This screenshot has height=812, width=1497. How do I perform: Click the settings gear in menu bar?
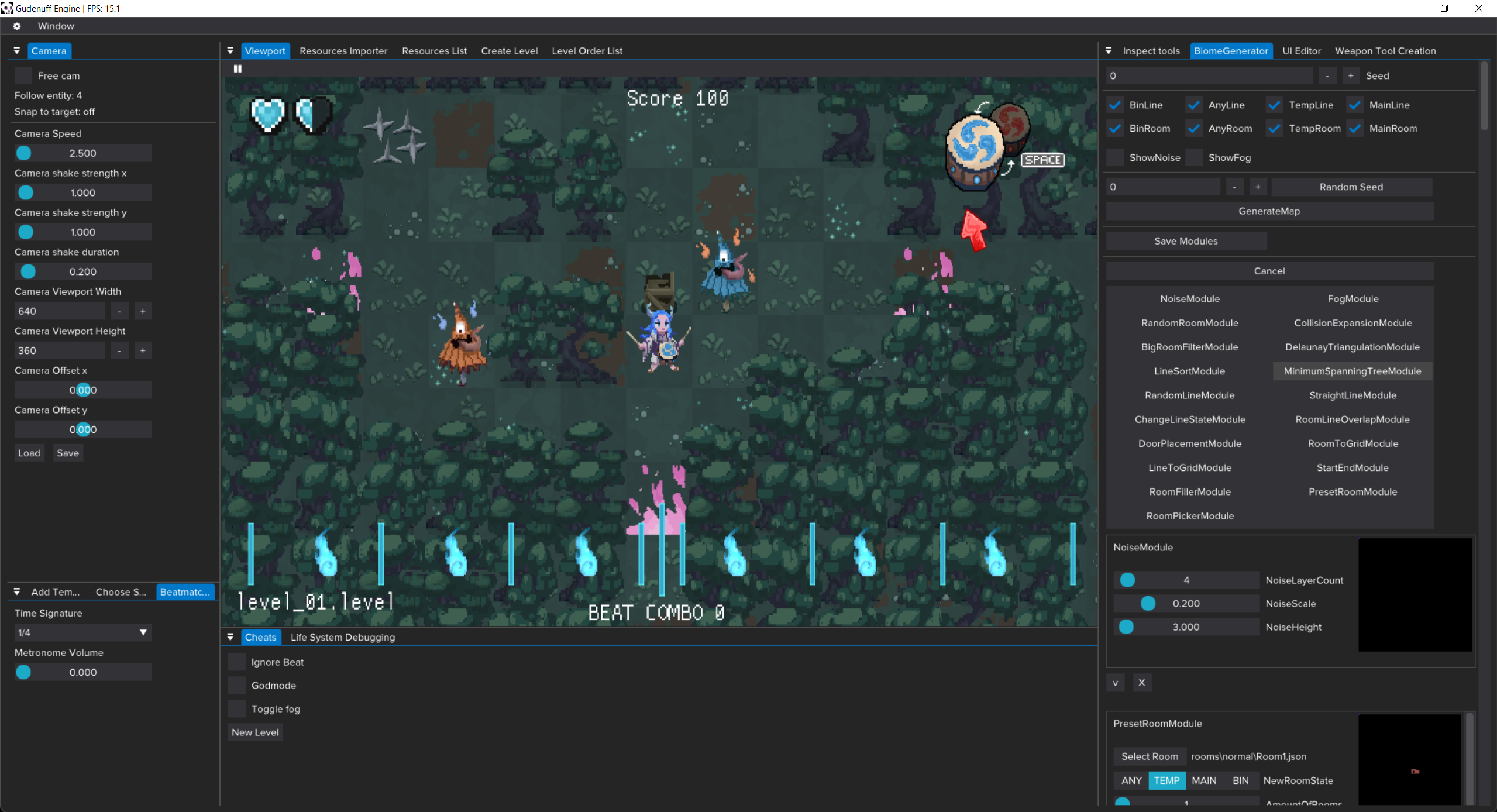[x=17, y=26]
